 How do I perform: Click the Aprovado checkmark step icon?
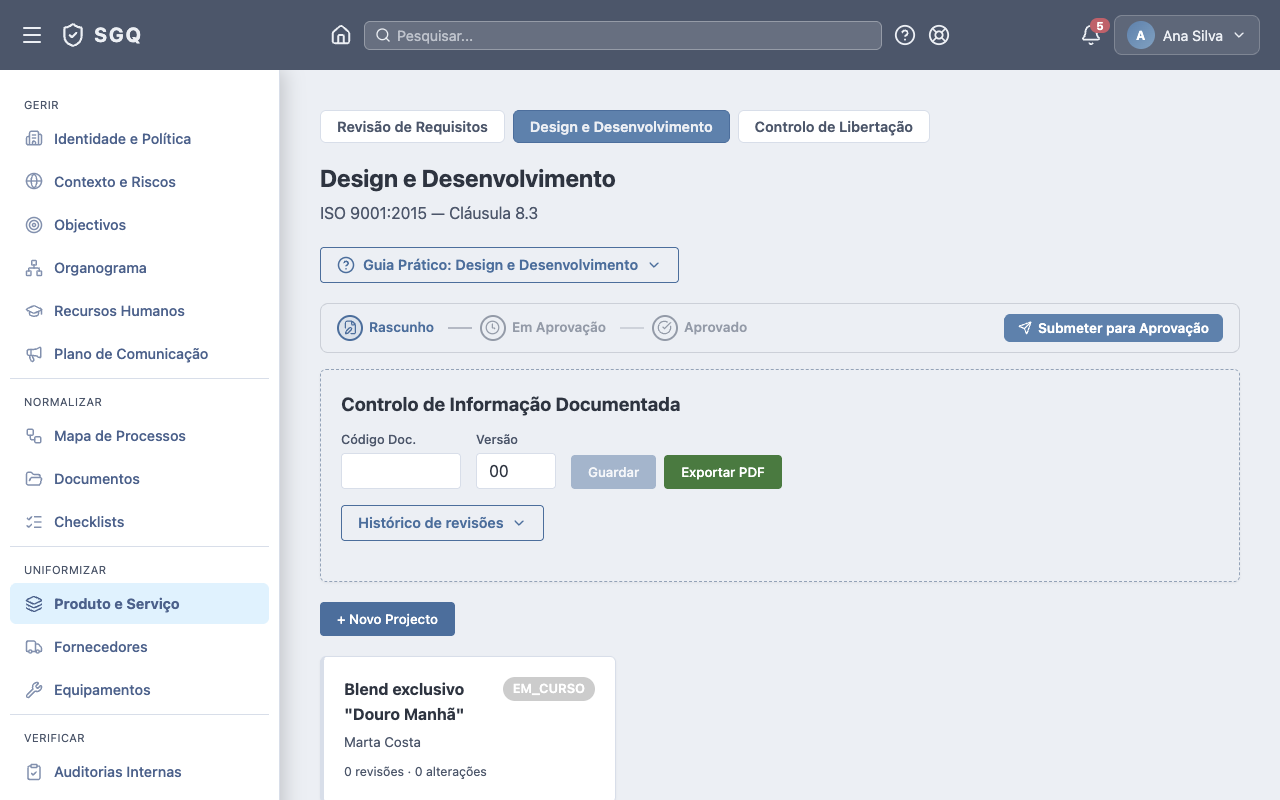[665, 328]
